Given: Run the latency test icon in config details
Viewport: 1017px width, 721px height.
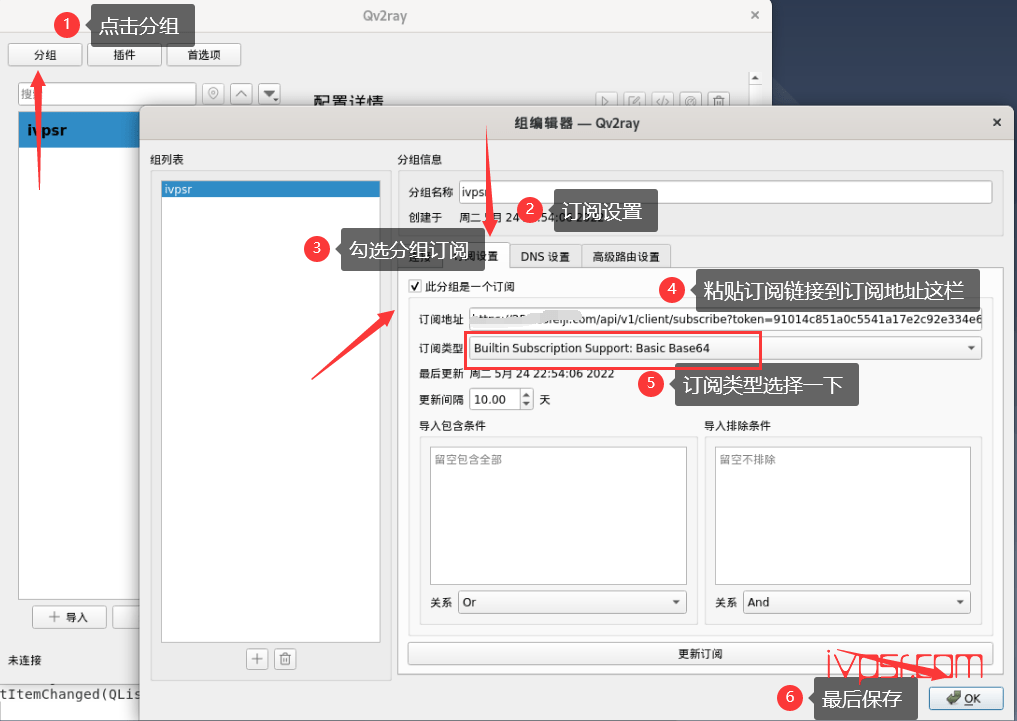Looking at the screenshot, I should point(691,100).
